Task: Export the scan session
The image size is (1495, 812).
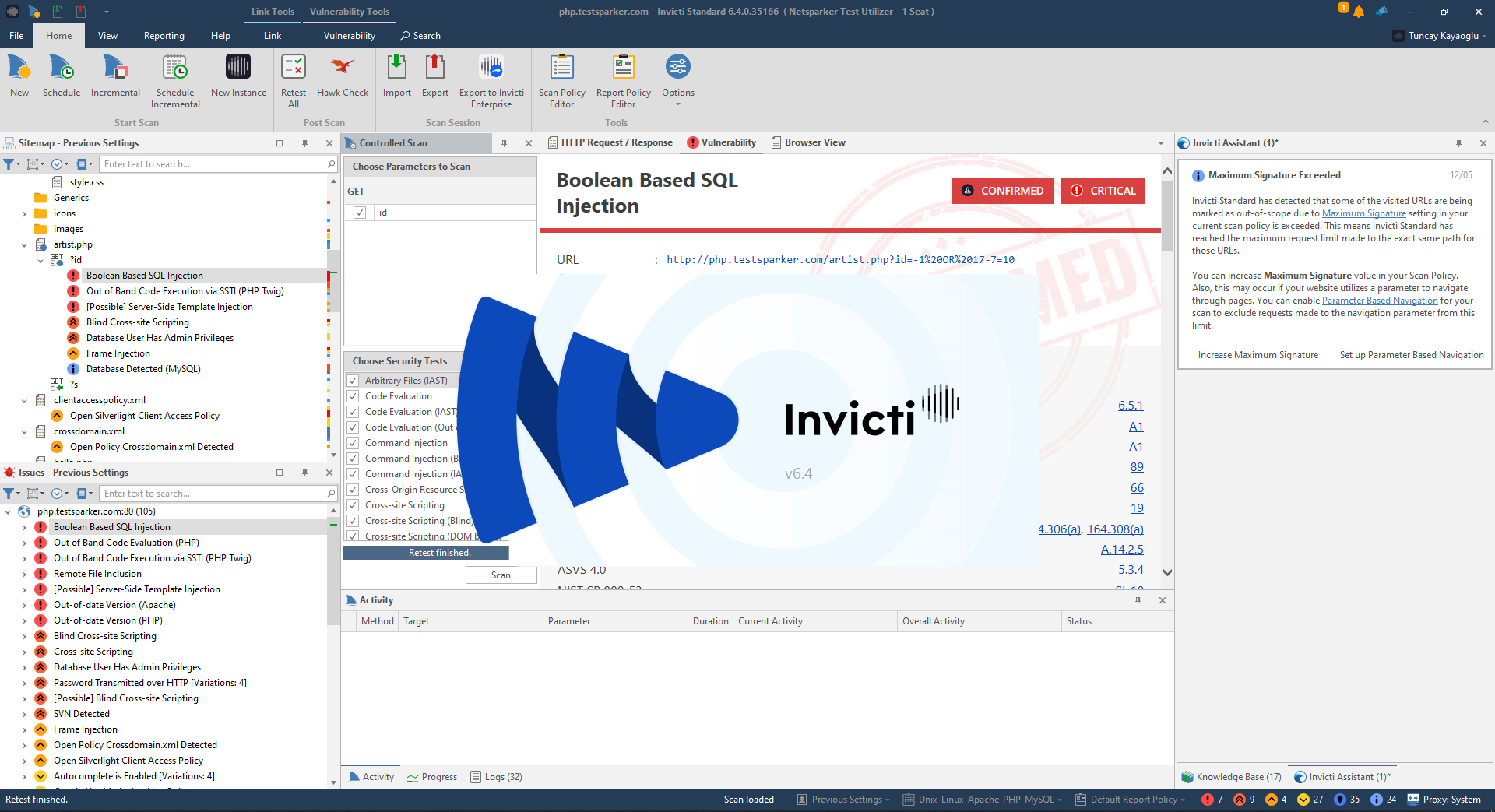Action: 435,76
